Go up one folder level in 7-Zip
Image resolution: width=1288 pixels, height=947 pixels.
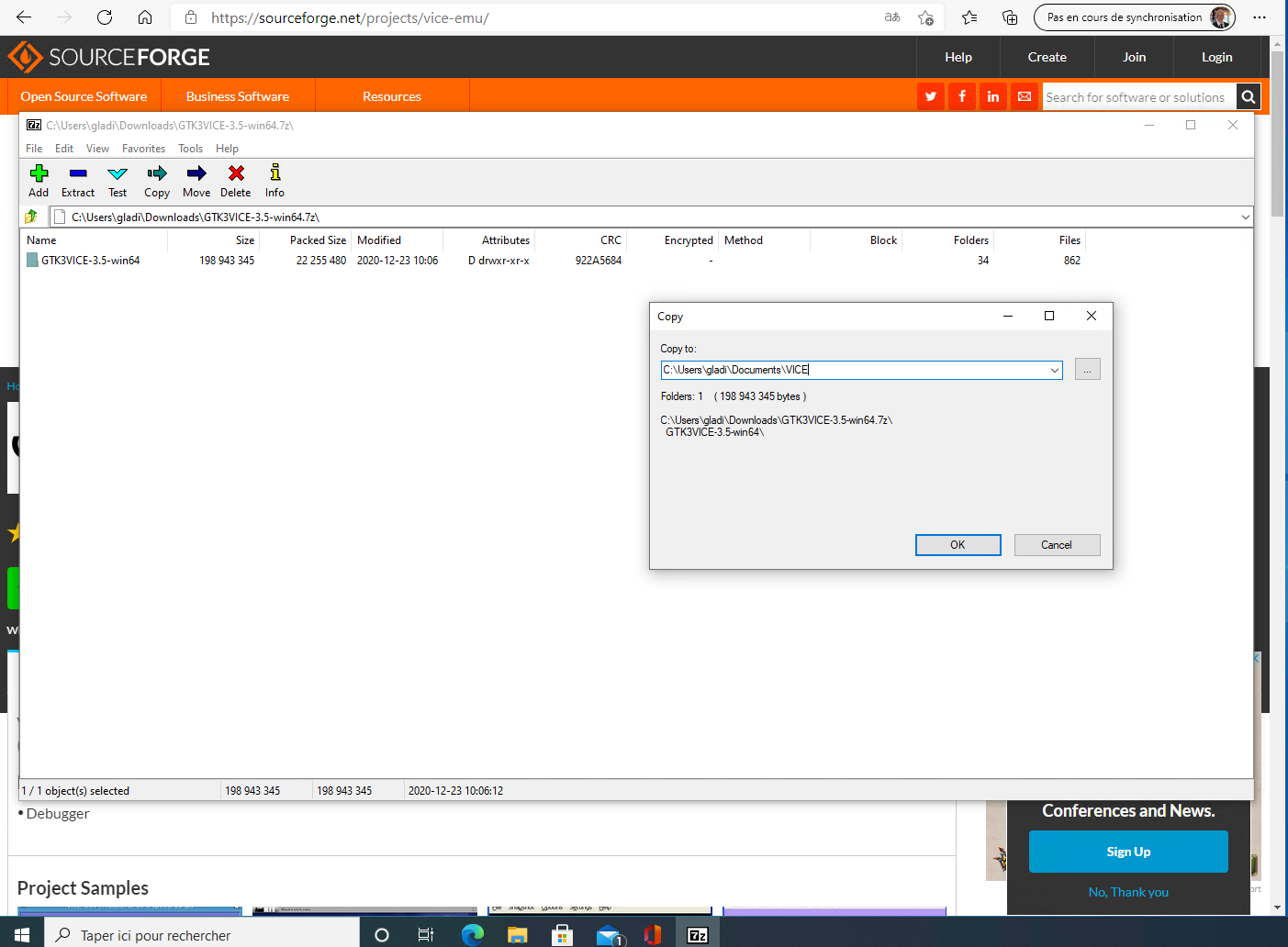[31, 217]
